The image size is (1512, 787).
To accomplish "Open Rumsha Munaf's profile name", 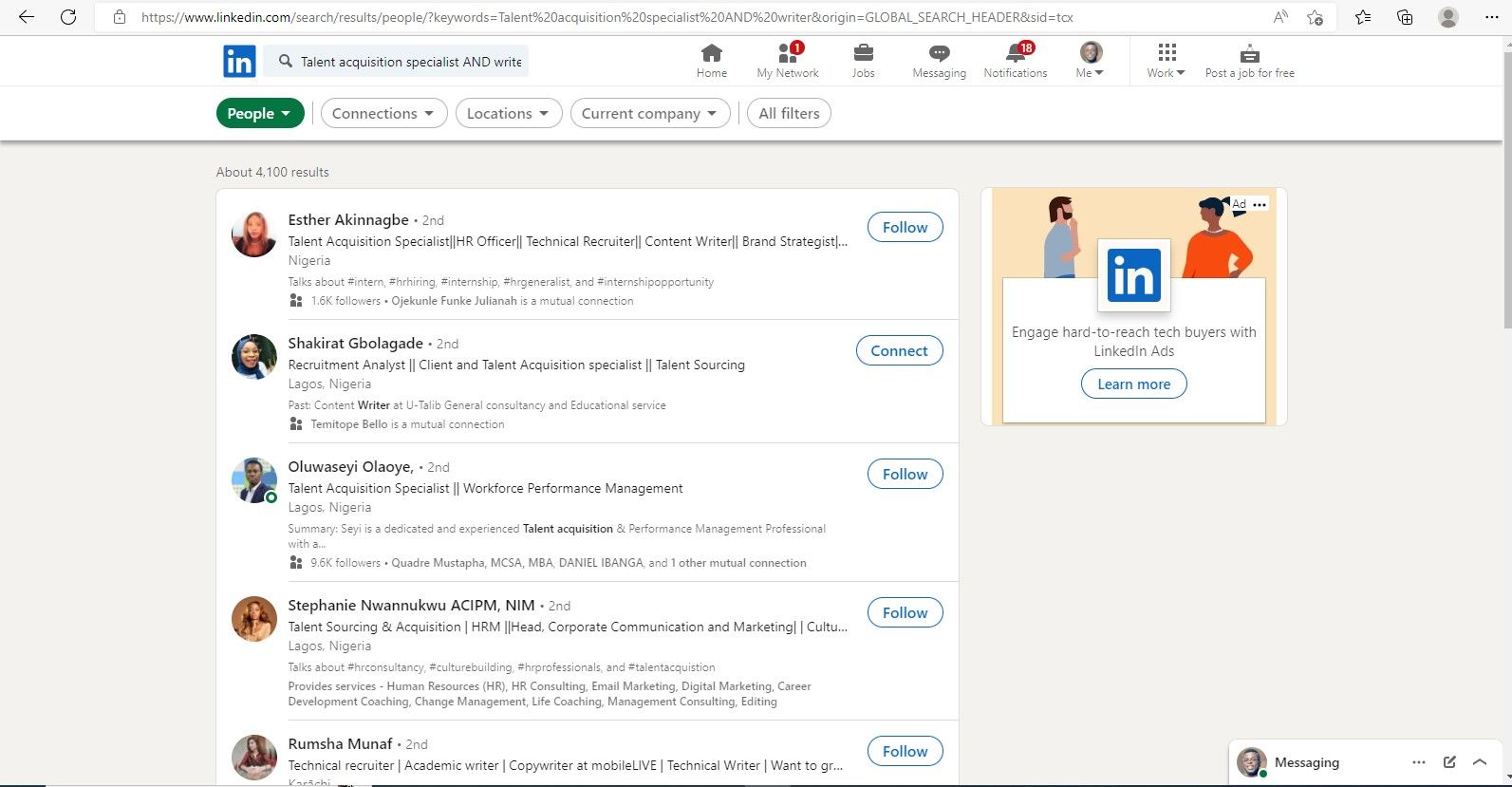I will [341, 743].
